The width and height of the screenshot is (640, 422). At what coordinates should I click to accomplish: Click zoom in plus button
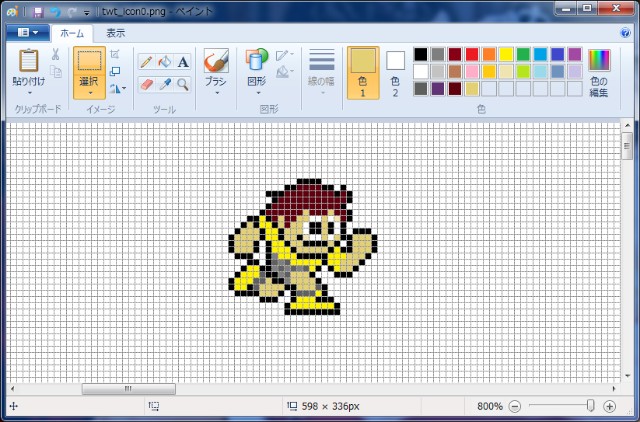click(x=609, y=406)
